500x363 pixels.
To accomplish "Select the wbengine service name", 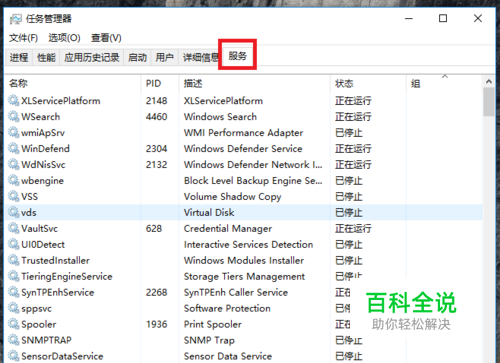I will coord(42,181).
